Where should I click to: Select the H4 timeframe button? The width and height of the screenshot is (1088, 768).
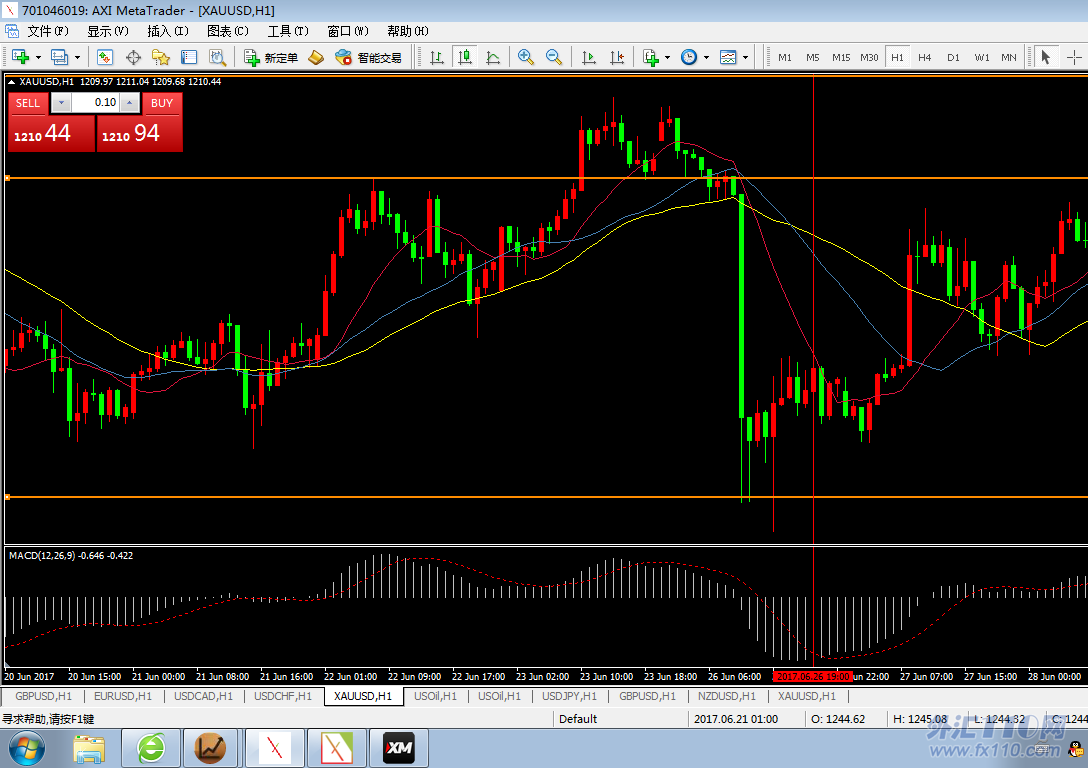924,57
